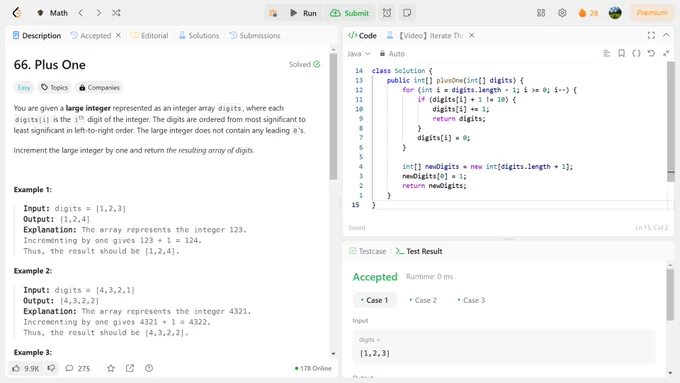
Task: Click the Premium button
Action: (x=651, y=13)
